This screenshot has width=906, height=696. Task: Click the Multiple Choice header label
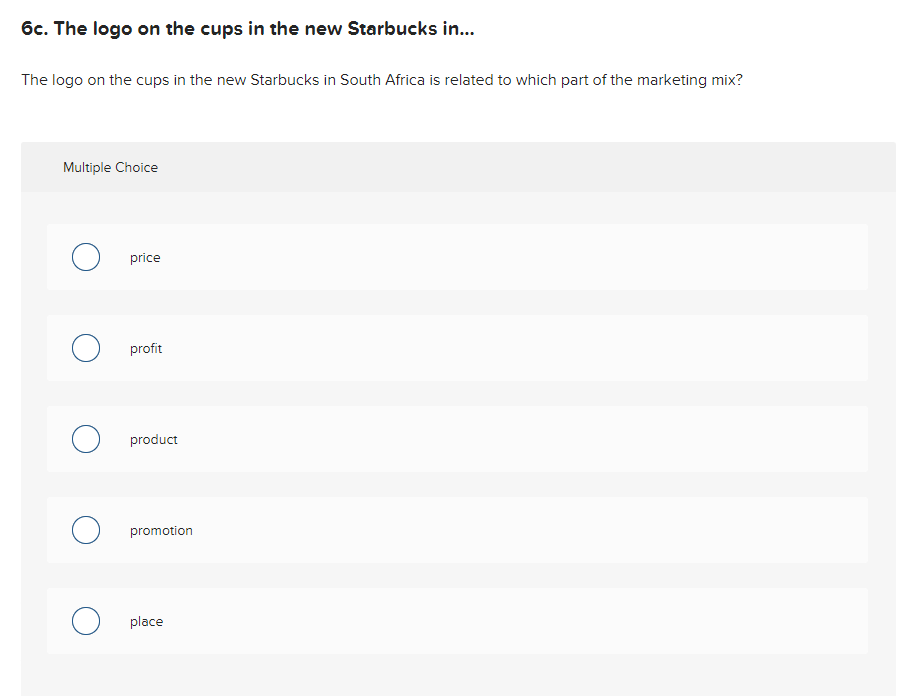point(110,167)
